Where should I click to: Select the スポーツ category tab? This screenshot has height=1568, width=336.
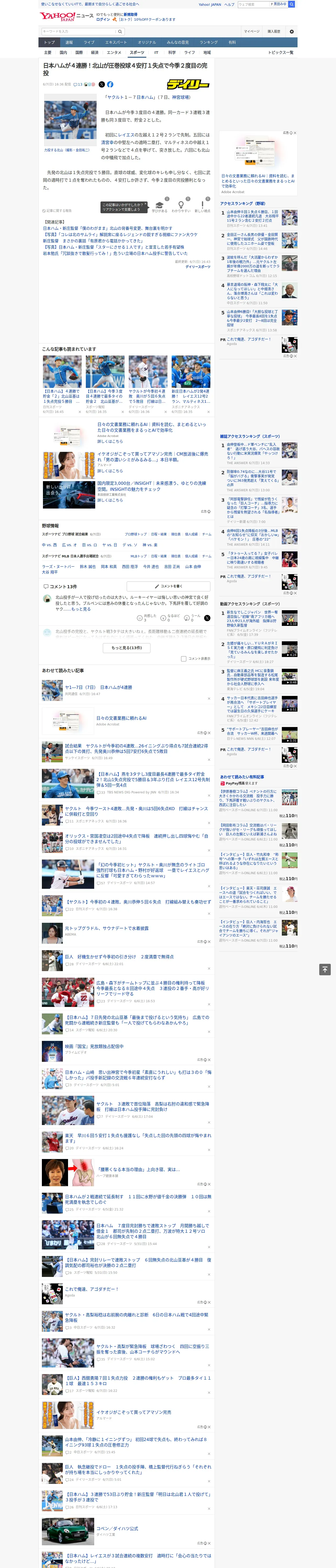pos(137,53)
